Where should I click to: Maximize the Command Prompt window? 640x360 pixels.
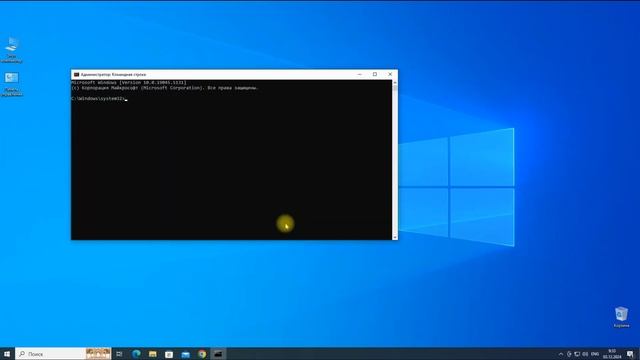click(x=375, y=74)
